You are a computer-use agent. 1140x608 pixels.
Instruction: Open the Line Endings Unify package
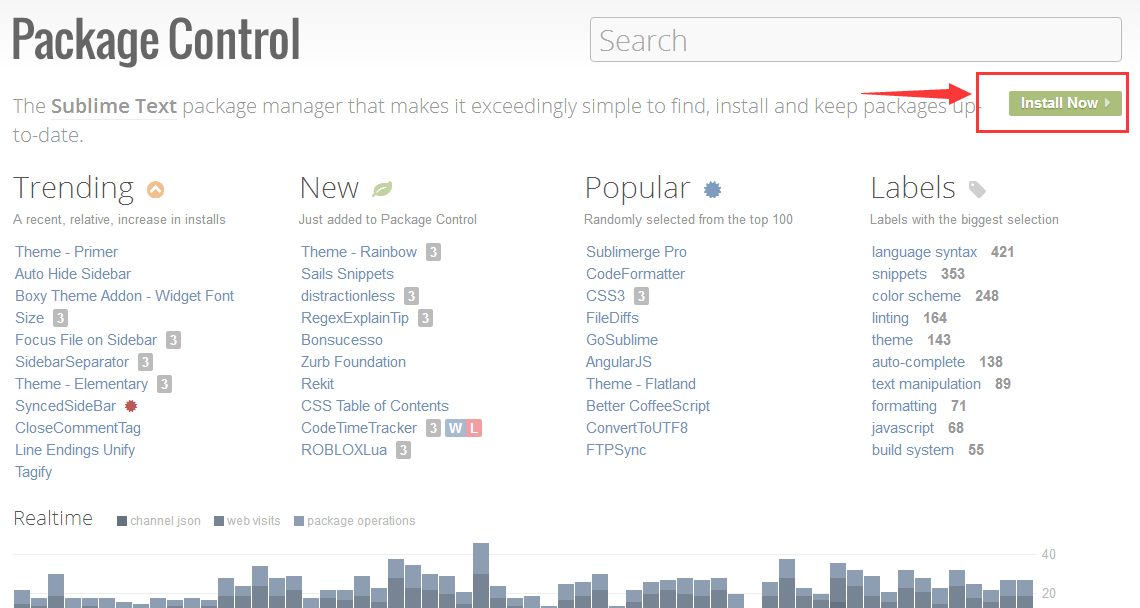click(x=75, y=450)
